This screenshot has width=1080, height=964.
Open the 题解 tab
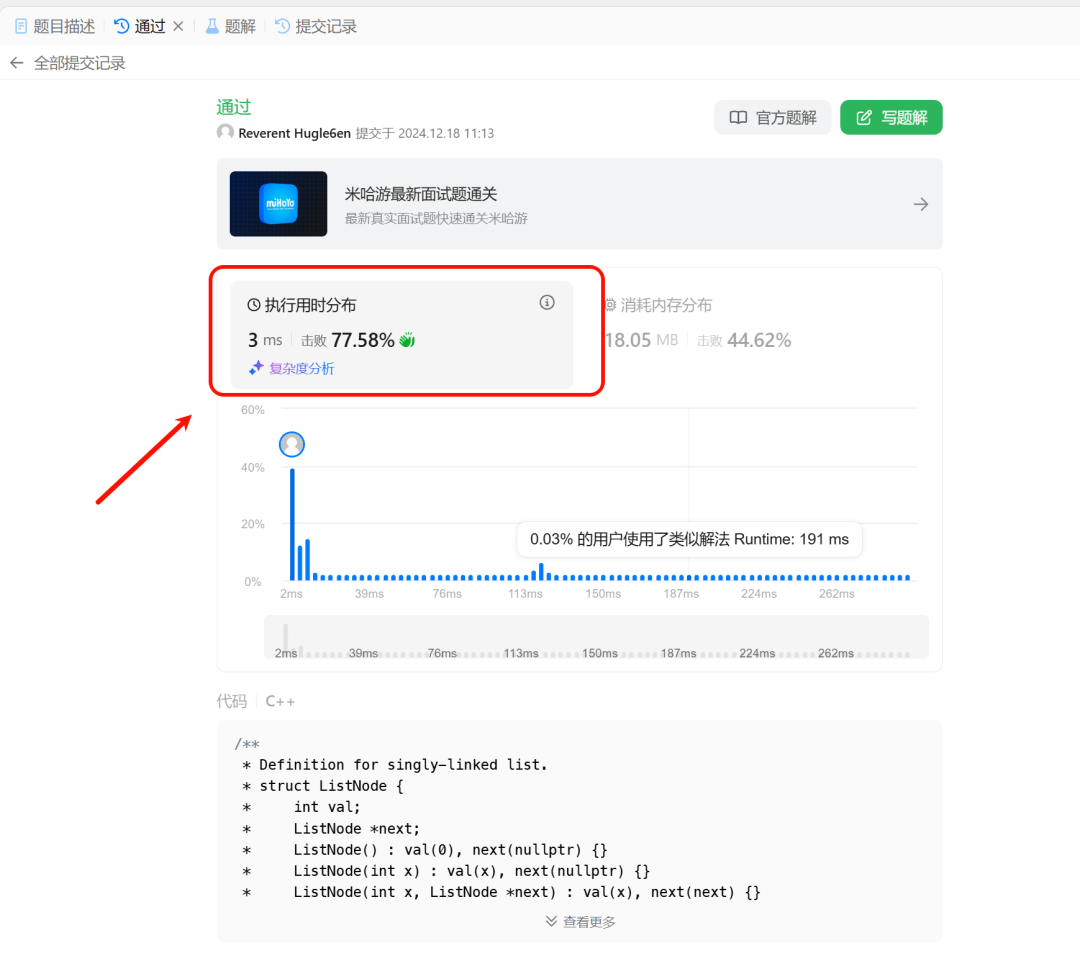[231, 26]
